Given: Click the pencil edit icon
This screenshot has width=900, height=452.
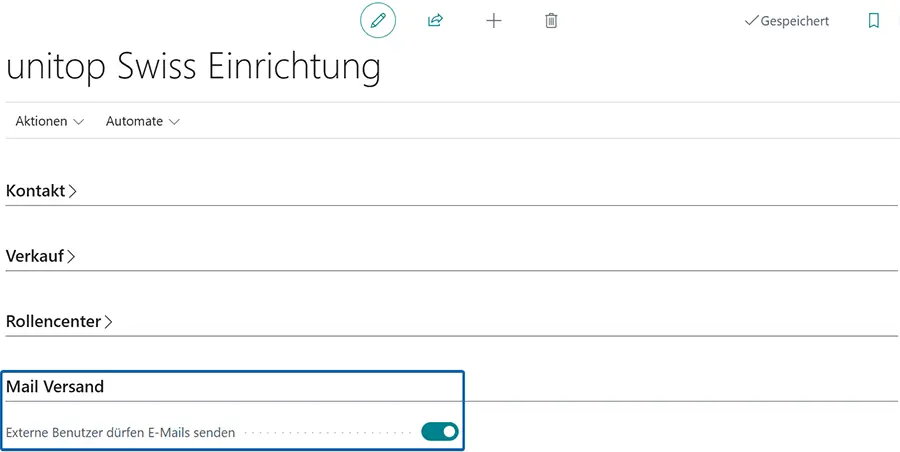Looking at the screenshot, I should tap(378, 21).
